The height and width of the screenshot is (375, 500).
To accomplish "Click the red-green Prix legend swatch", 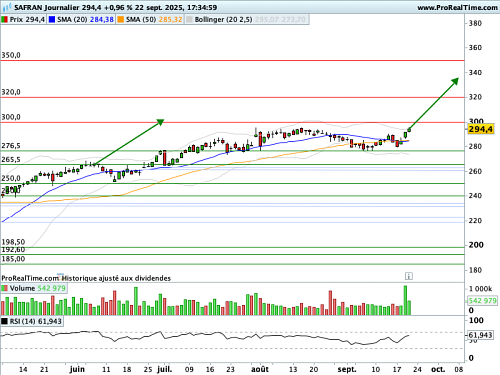I will click(5, 20).
